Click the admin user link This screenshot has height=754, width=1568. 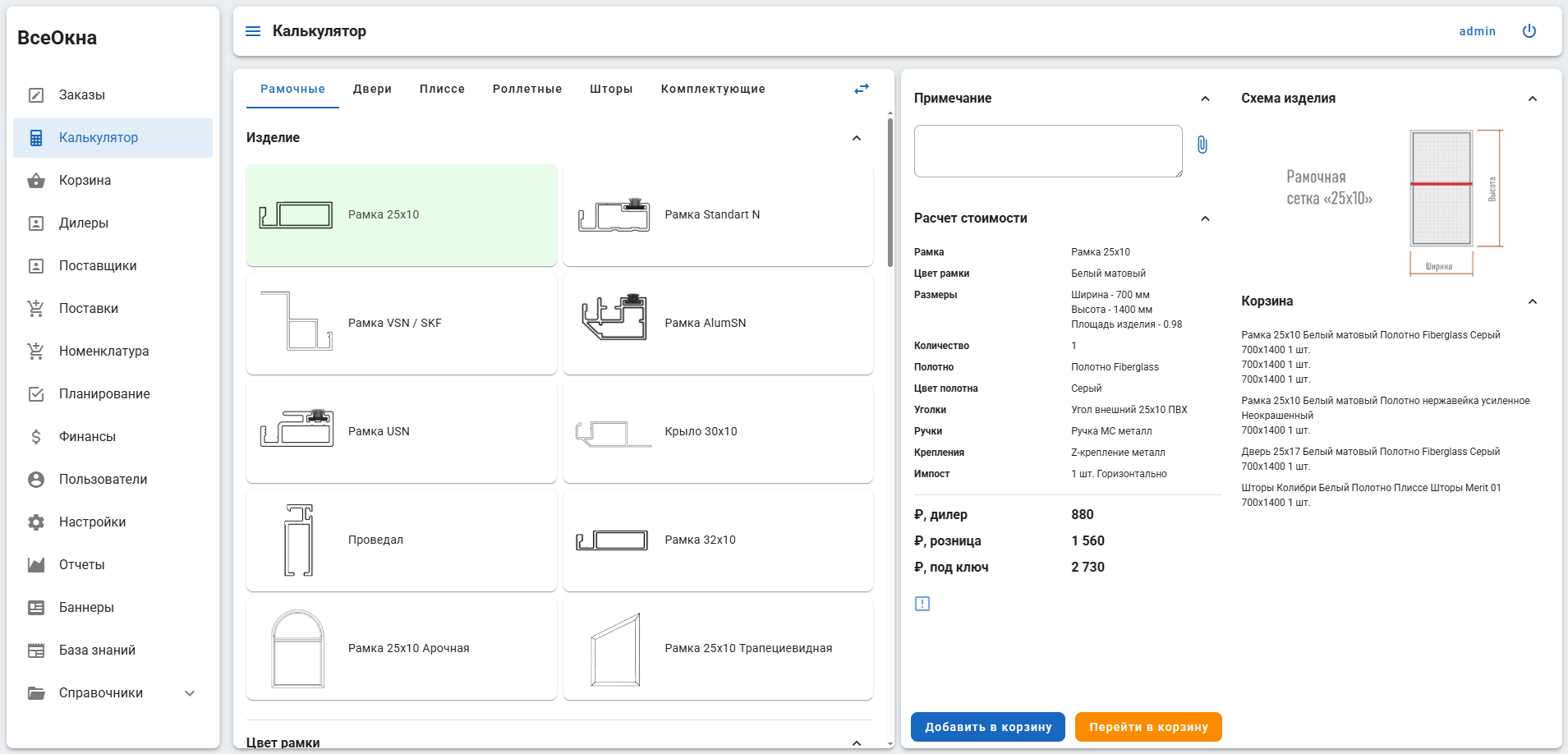click(1477, 31)
